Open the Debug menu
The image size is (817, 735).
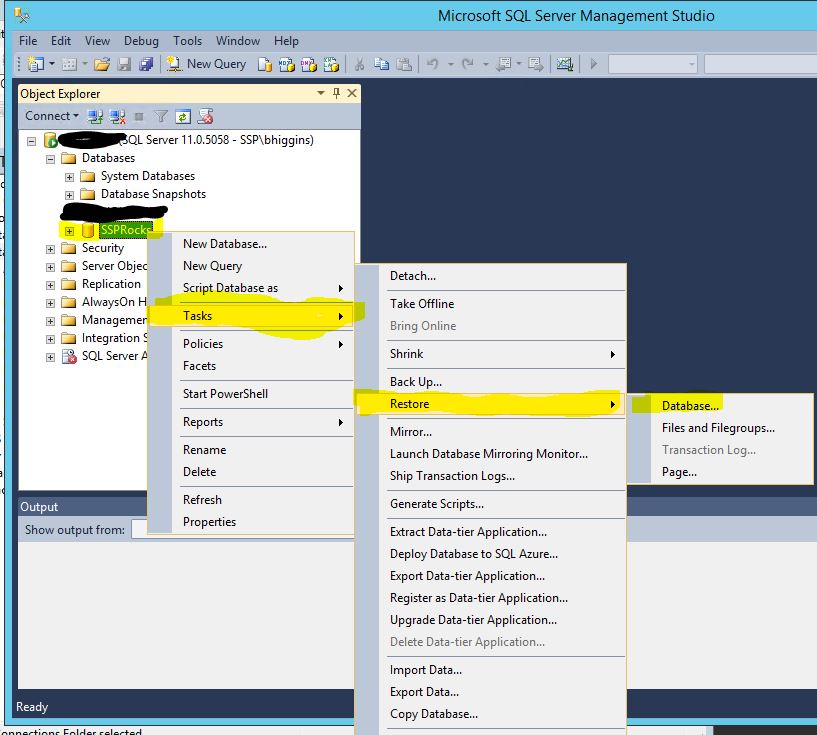pos(141,41)
